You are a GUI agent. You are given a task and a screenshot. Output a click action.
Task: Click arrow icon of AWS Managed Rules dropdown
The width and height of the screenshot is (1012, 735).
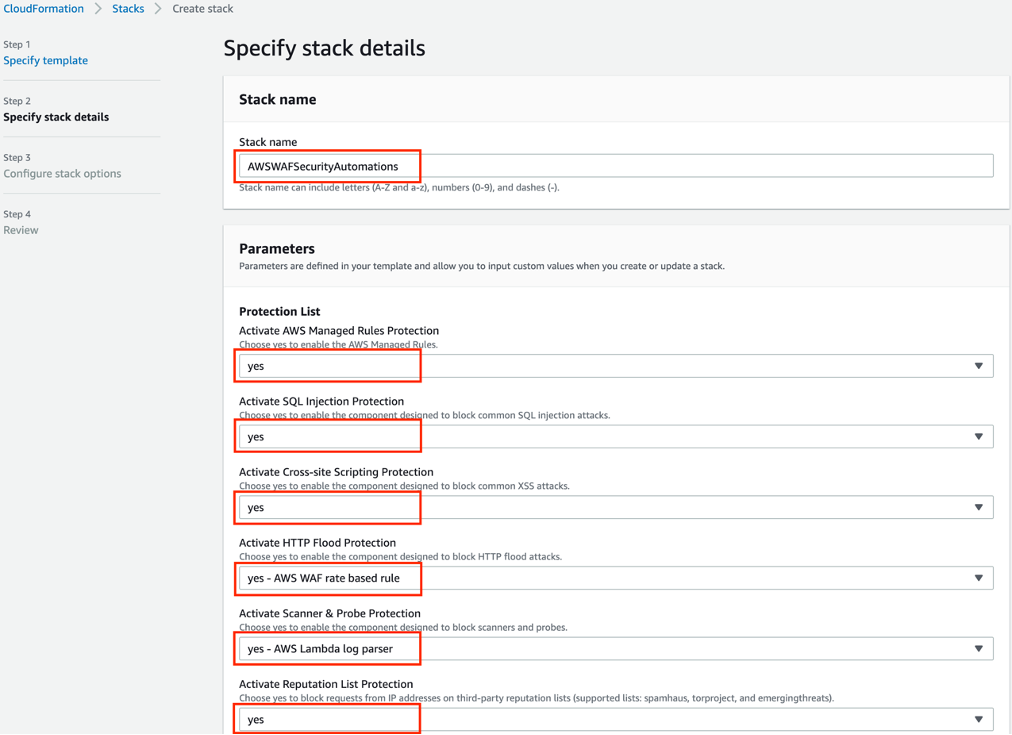coord(978,366)
